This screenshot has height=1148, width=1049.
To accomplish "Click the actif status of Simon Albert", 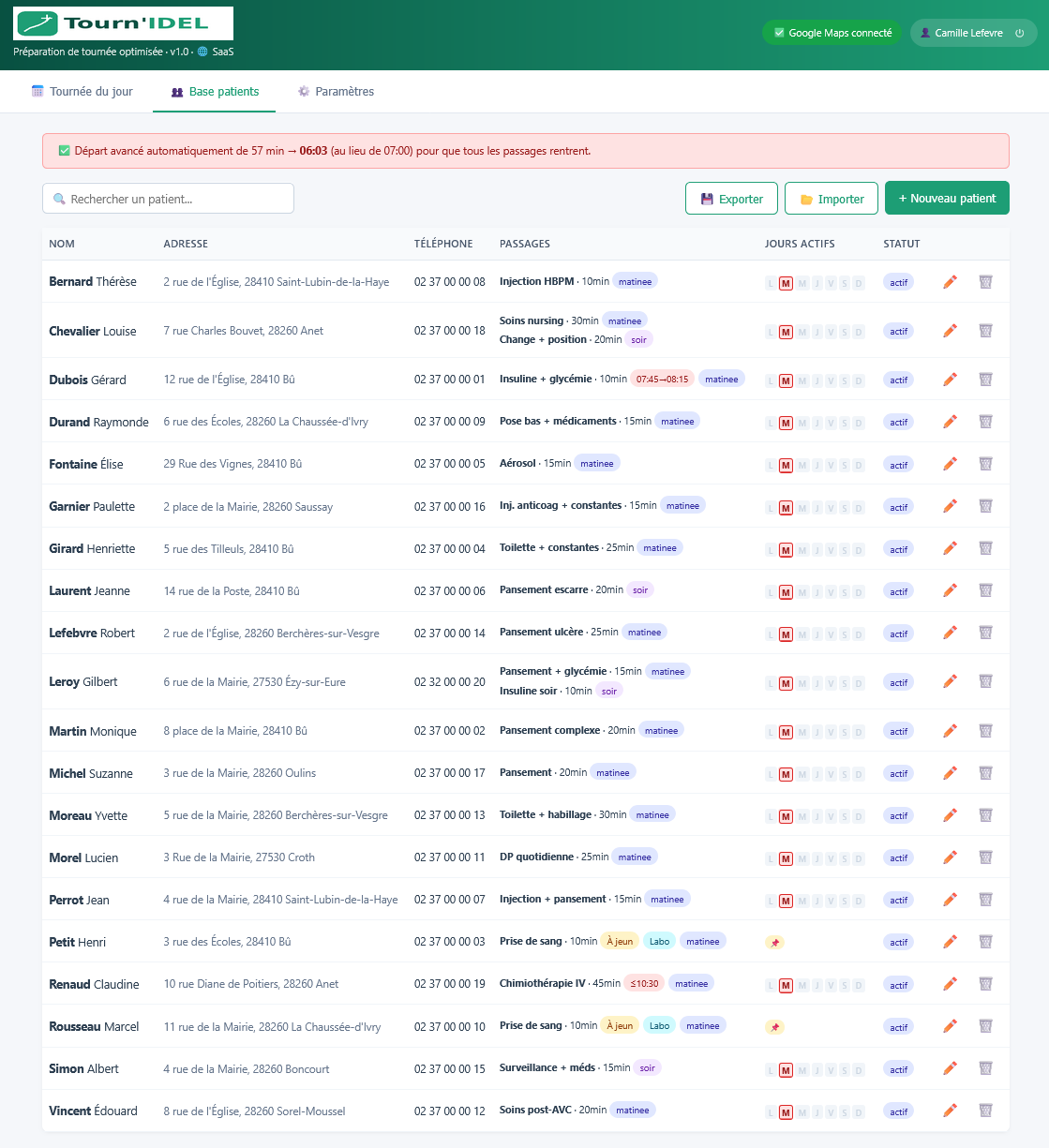I will (898, 1069).
